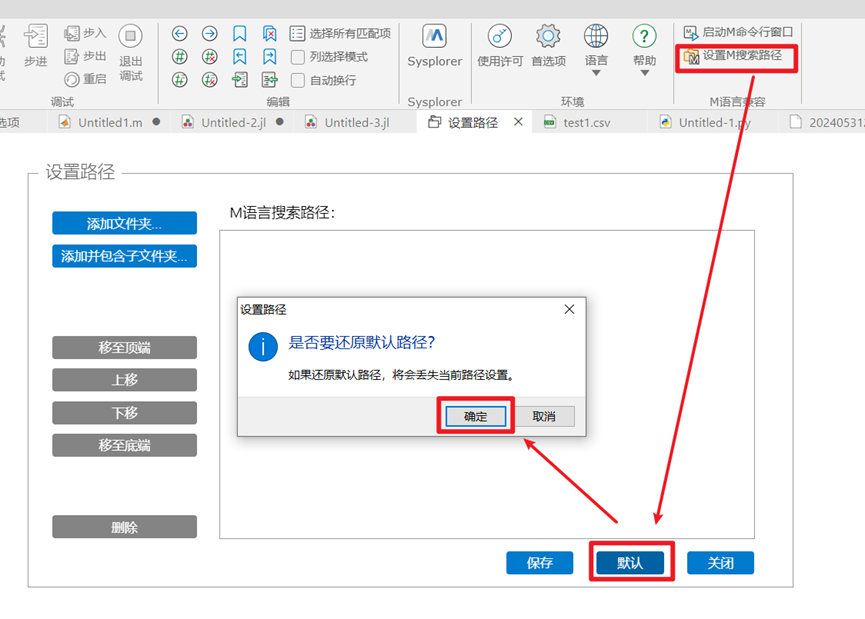
Task: Open Set M Search Path (设置M搜索路径)
Action: click(x=733, y=55)
